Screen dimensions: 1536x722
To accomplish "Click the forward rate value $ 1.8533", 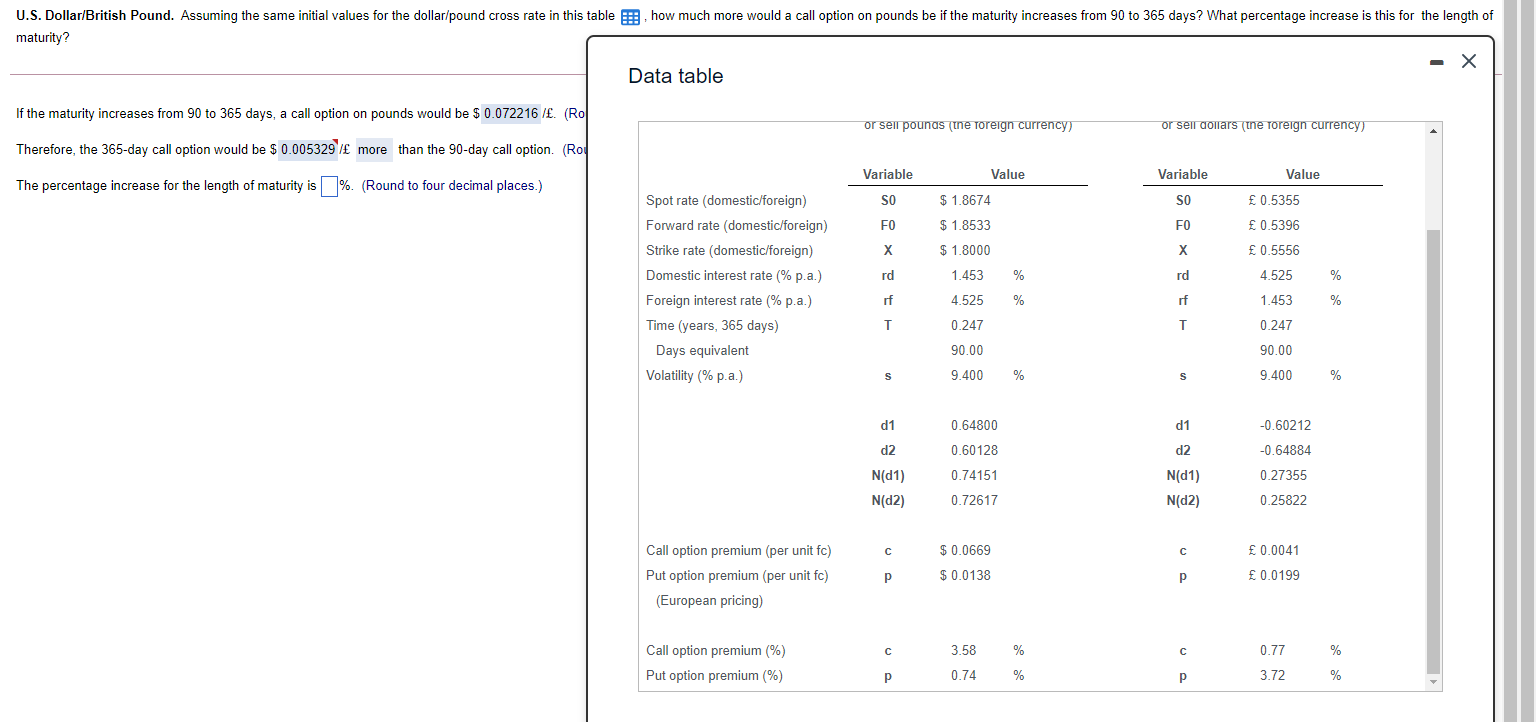I will tap(966, 226).
